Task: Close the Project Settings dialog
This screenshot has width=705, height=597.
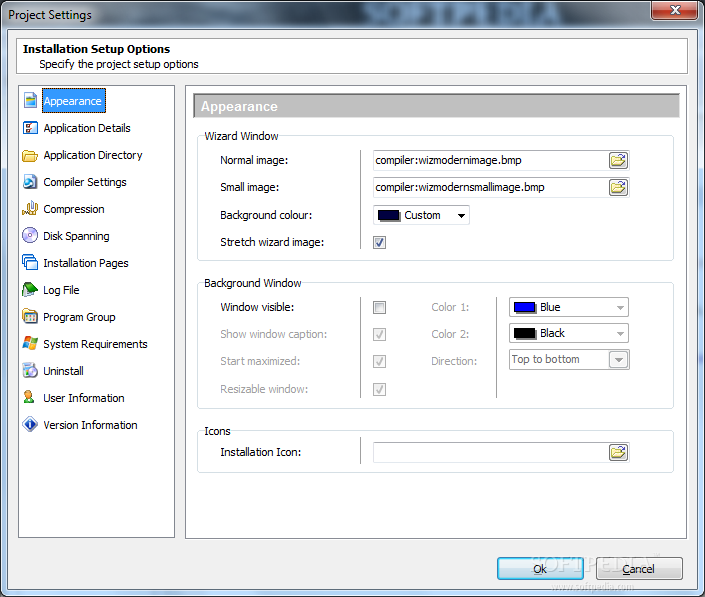Action: point(674,10)
